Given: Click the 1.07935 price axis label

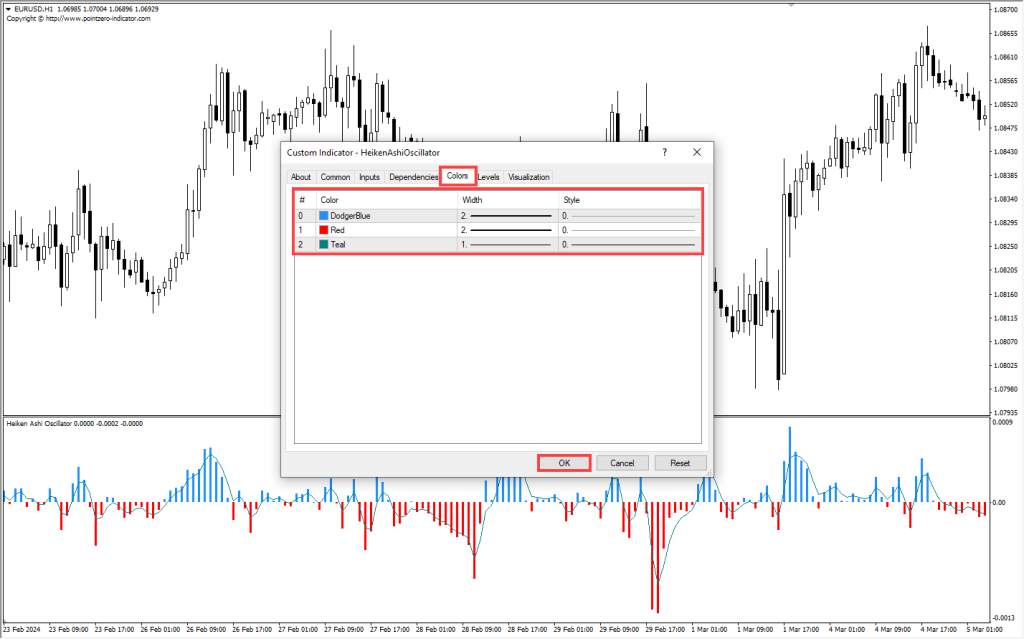Looking at the screenshot, I should tap(1006, 412).
